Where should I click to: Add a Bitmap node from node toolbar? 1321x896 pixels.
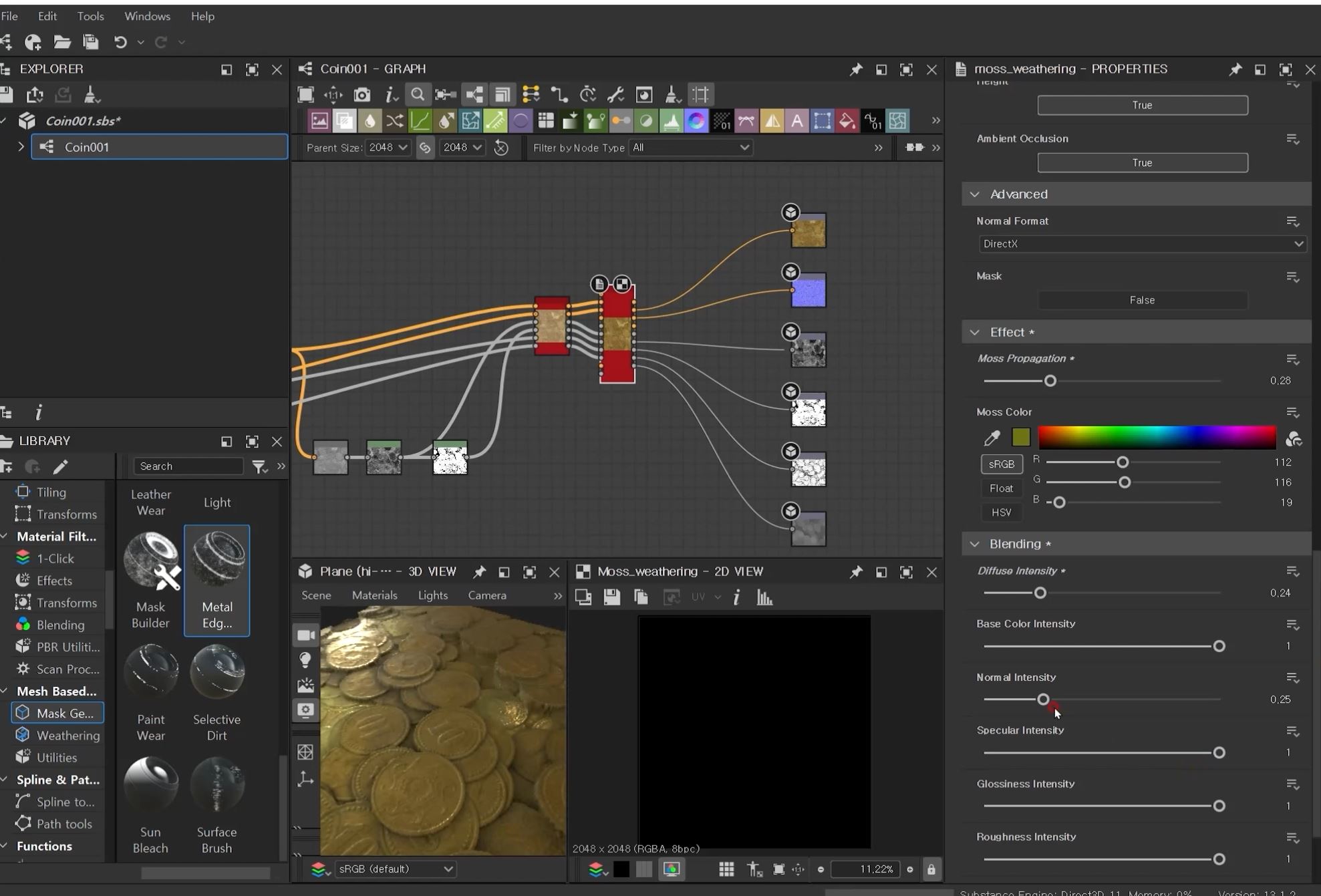tap(319, 121)
